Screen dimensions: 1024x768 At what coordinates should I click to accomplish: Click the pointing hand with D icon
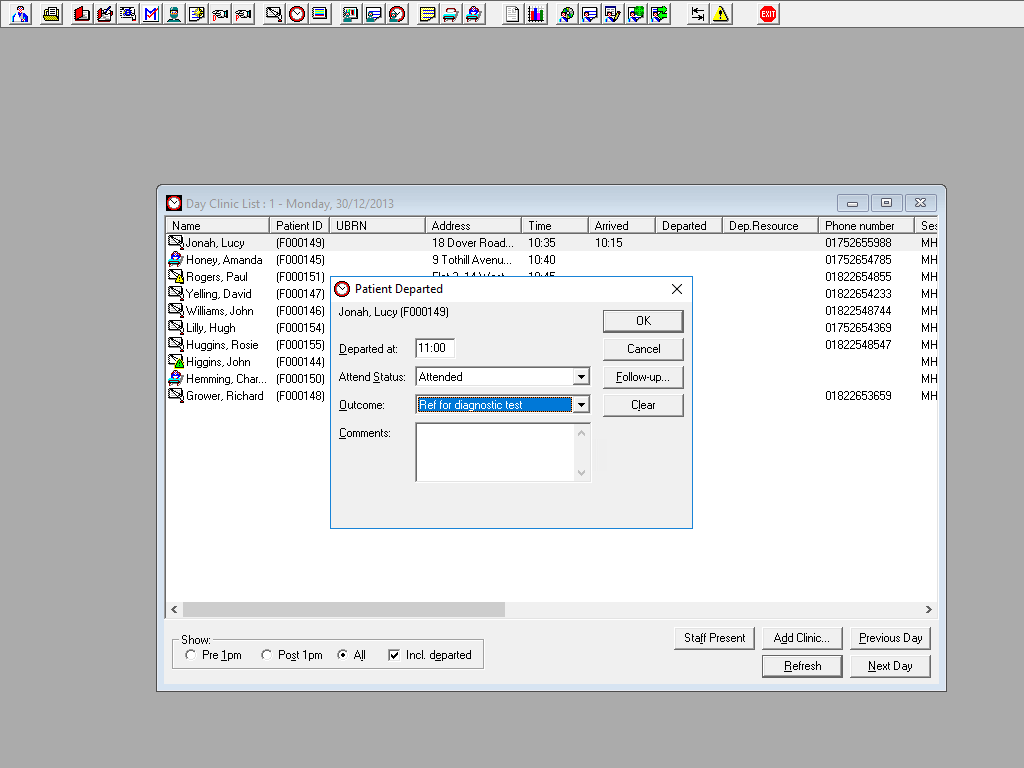[220, 14]
